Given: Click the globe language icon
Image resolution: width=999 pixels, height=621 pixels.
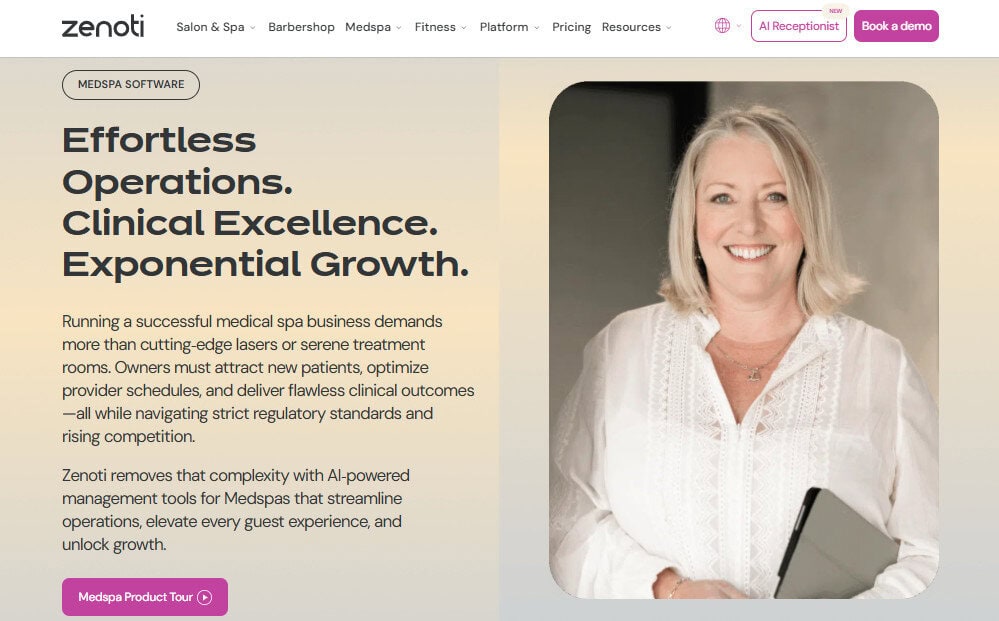Looking at the screenshot, I should 722,26.
